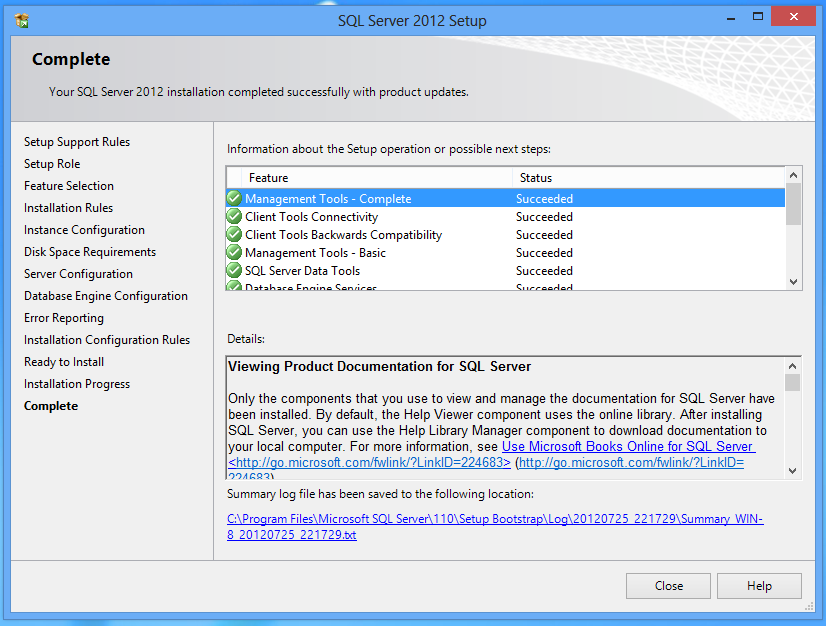Image resolution: width=826 pixels, height=626 pixels.
Task: Maximize the SQL Server 2012 Setup window
Action: click(x=758, y=17)
